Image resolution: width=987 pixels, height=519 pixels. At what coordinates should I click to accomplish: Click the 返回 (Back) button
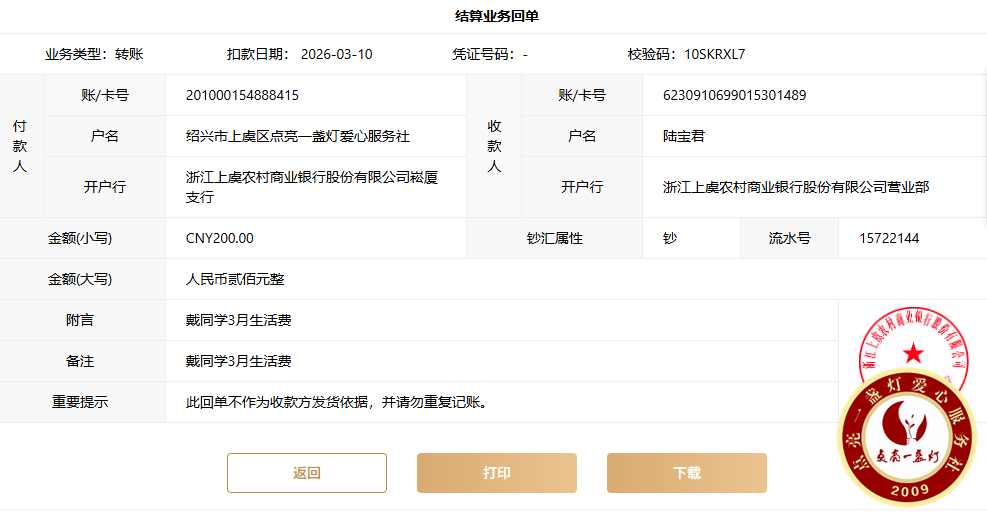click(x=306, y=473)
